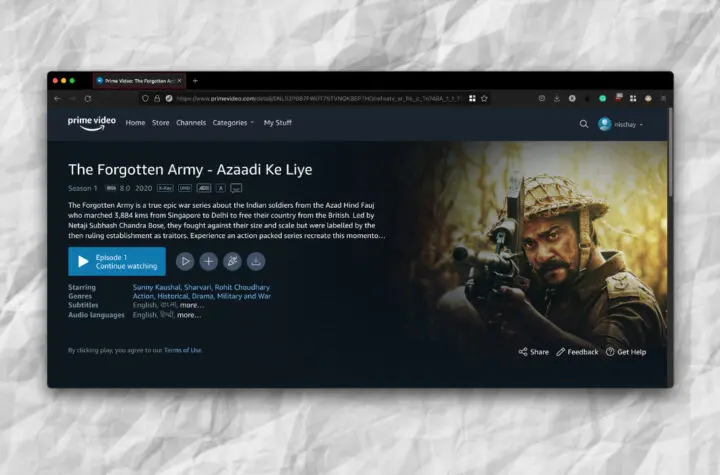Open a new browser tab with plus
This screenshot has height=475, width=720.
195,81
